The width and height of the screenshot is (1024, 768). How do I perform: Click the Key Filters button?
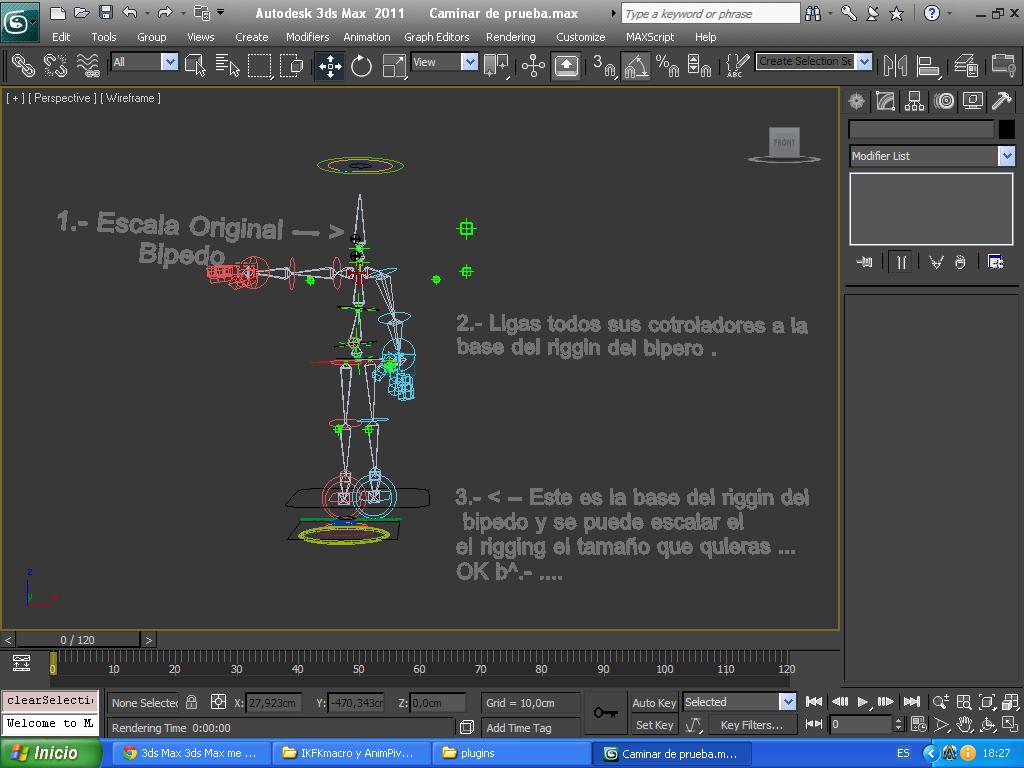[751, 725]
